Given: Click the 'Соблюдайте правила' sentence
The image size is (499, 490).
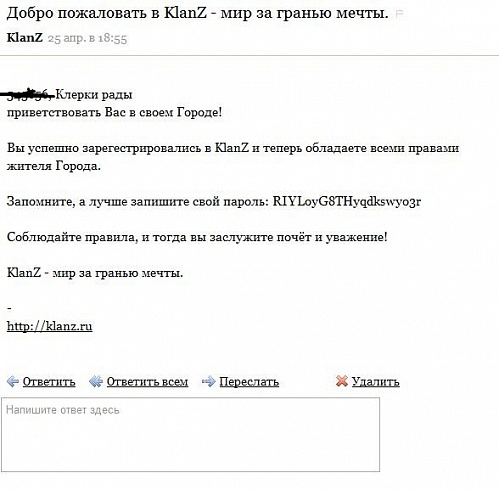Looking at the screenshot, I should pyautogui.click(x=197, y=237).
